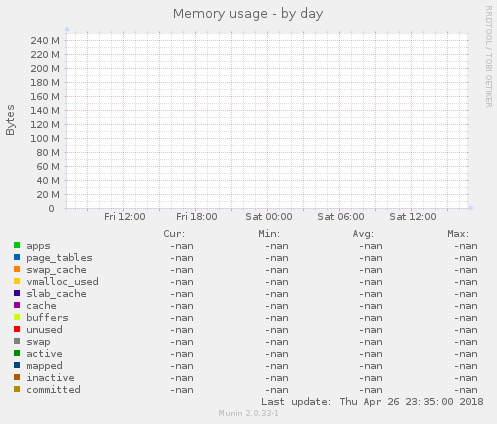
Task: Select the 'vmalloc_used' legend label
Action: coord(62,282)
